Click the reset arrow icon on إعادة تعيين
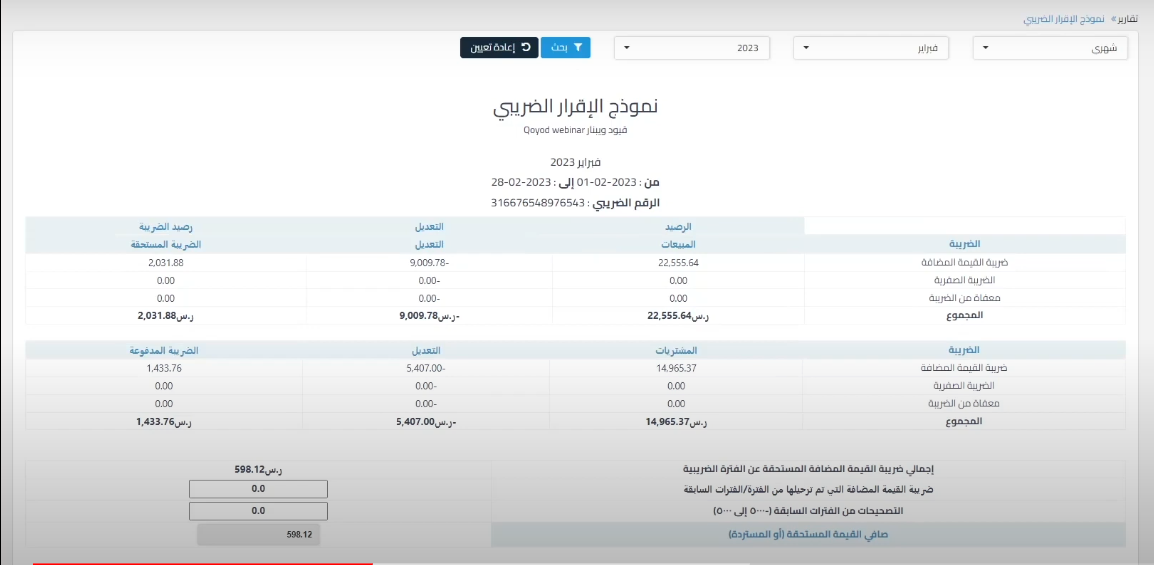 [x=526, y=47]
